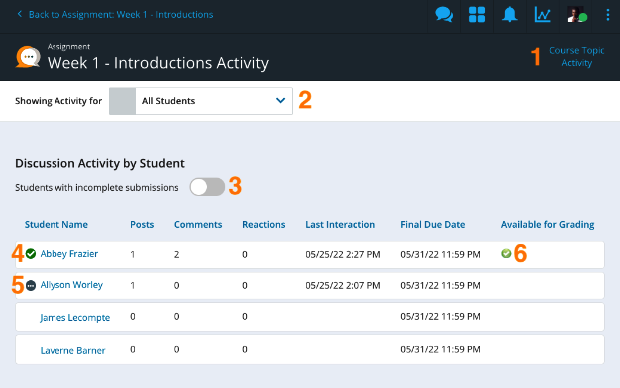Click the 'Discussion Activity by Student' heading
Screen dimensions: 620x388
click(x=100, y=163)
